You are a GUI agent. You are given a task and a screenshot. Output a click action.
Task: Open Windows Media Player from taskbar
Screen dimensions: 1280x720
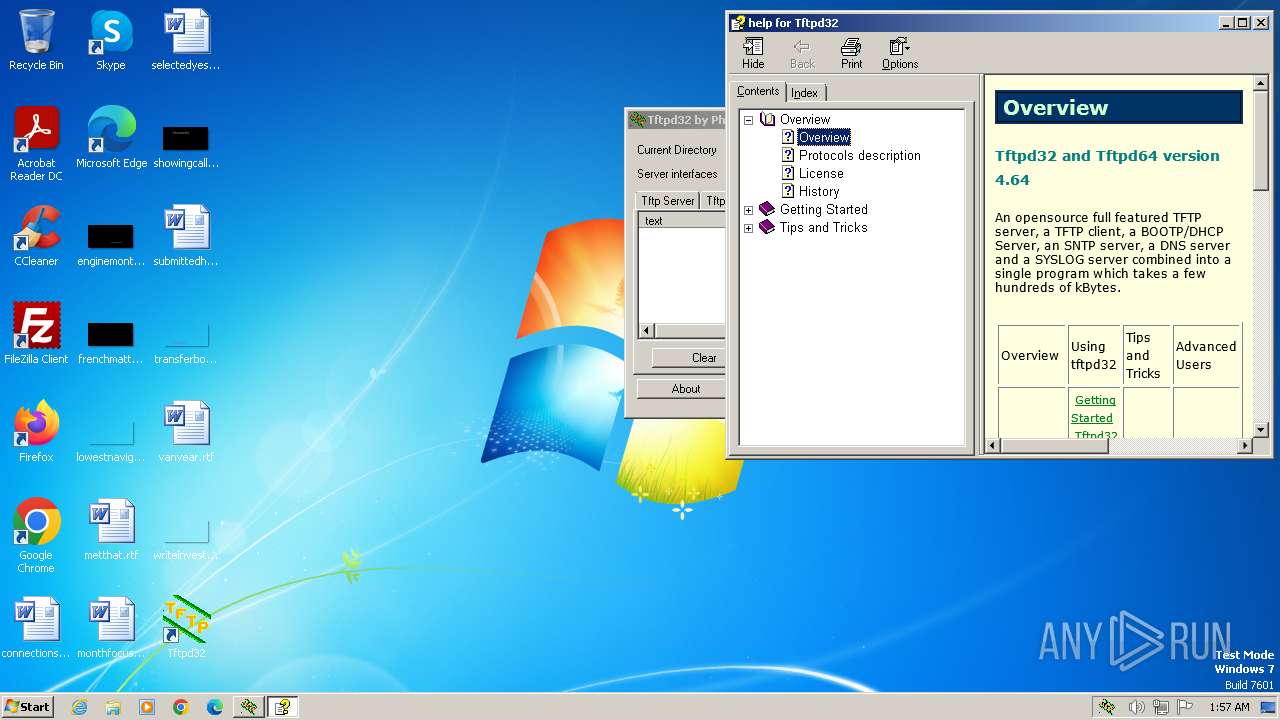point(147,707)
